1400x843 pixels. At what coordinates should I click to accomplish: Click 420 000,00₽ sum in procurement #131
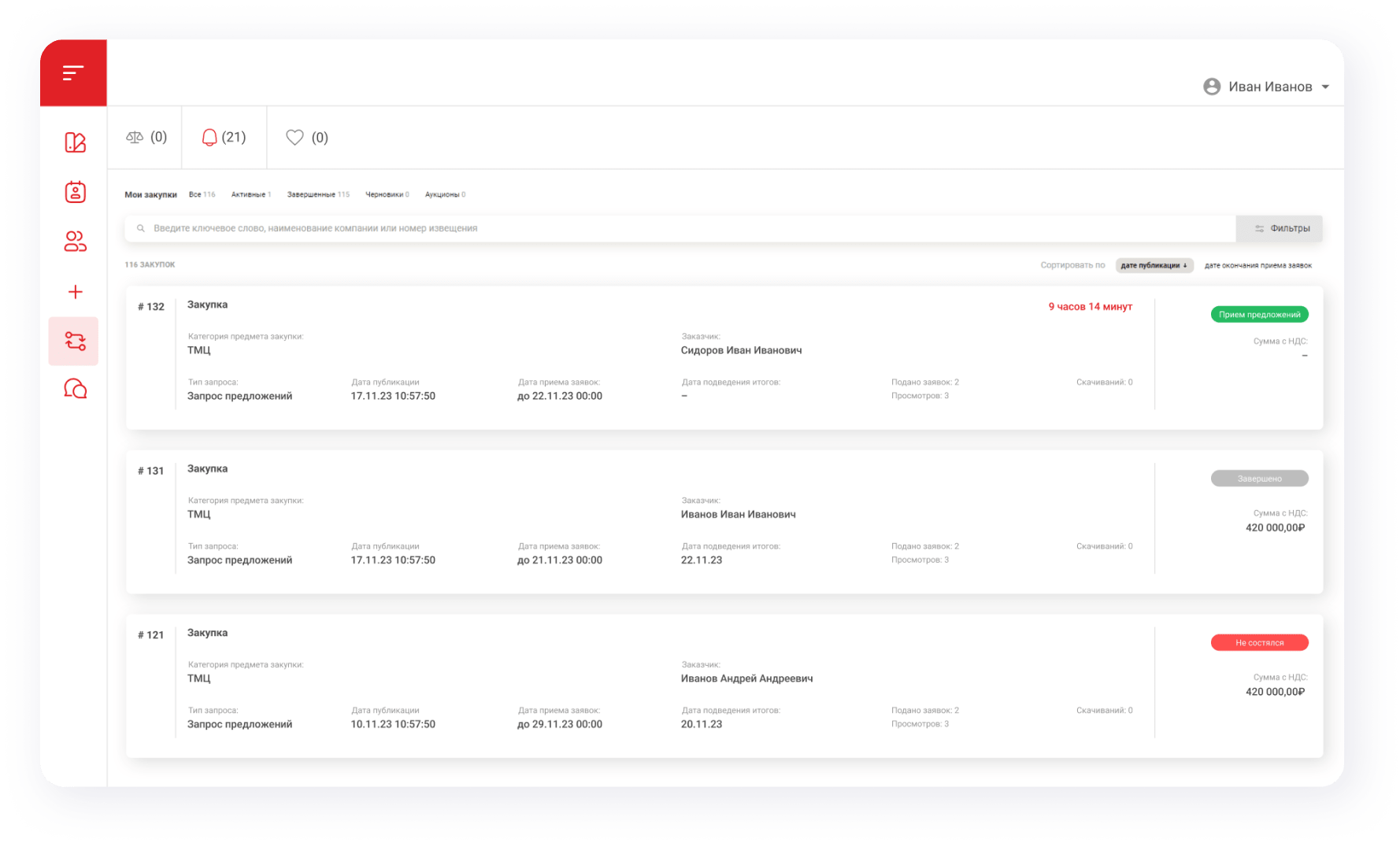point(1275,528)
